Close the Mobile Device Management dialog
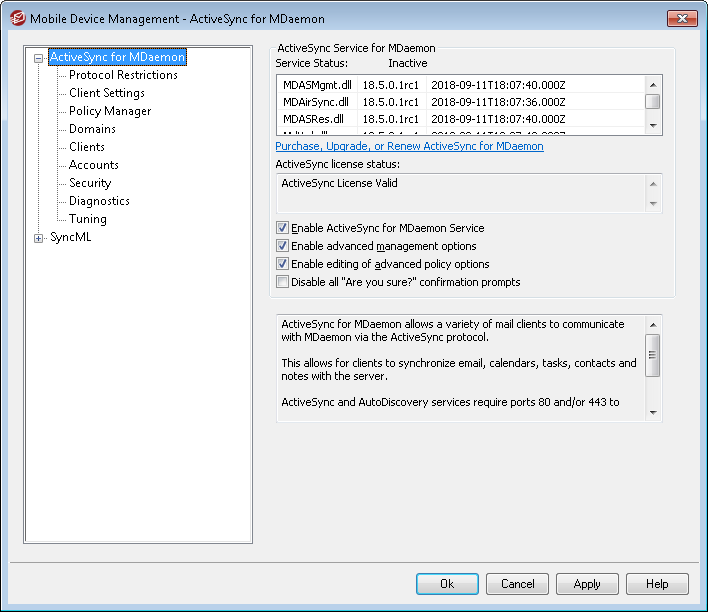Image resolution: width=708 pixels, height=612 pixels. click(682, 19)
